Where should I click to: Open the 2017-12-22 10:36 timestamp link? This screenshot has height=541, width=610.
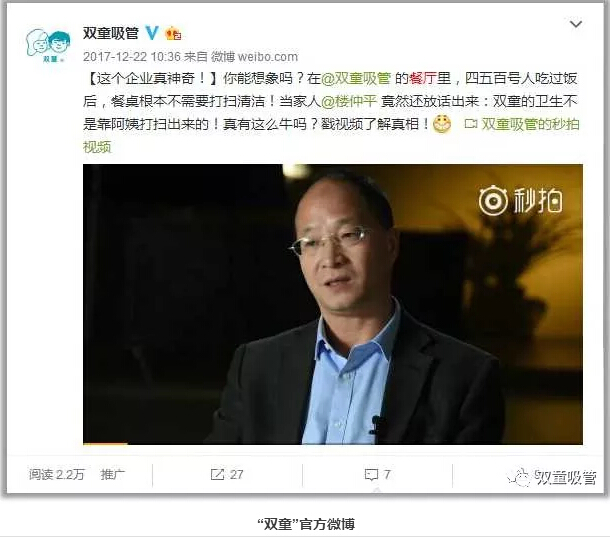coord(132,57)
